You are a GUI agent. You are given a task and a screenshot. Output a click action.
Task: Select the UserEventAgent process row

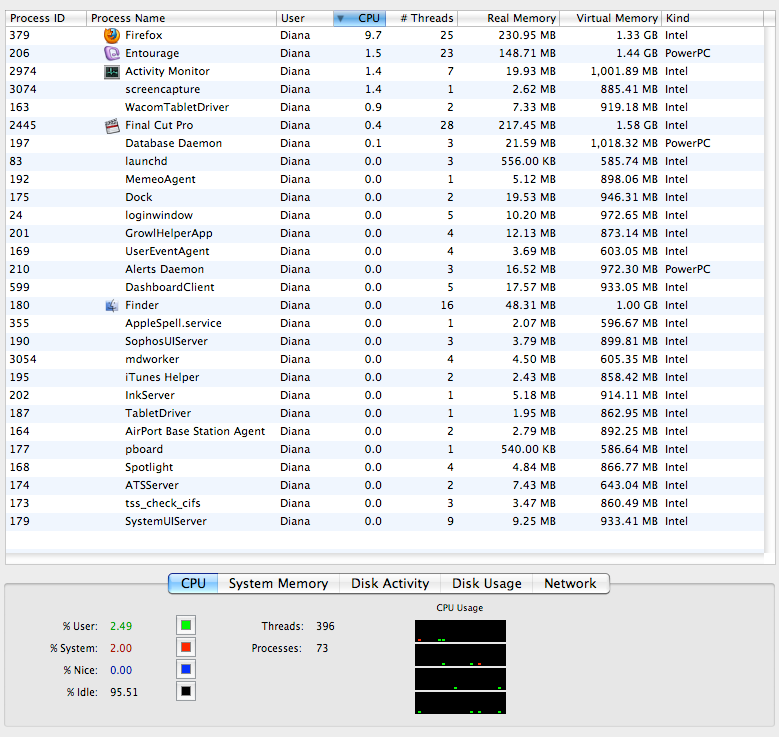tap(385, 251)
